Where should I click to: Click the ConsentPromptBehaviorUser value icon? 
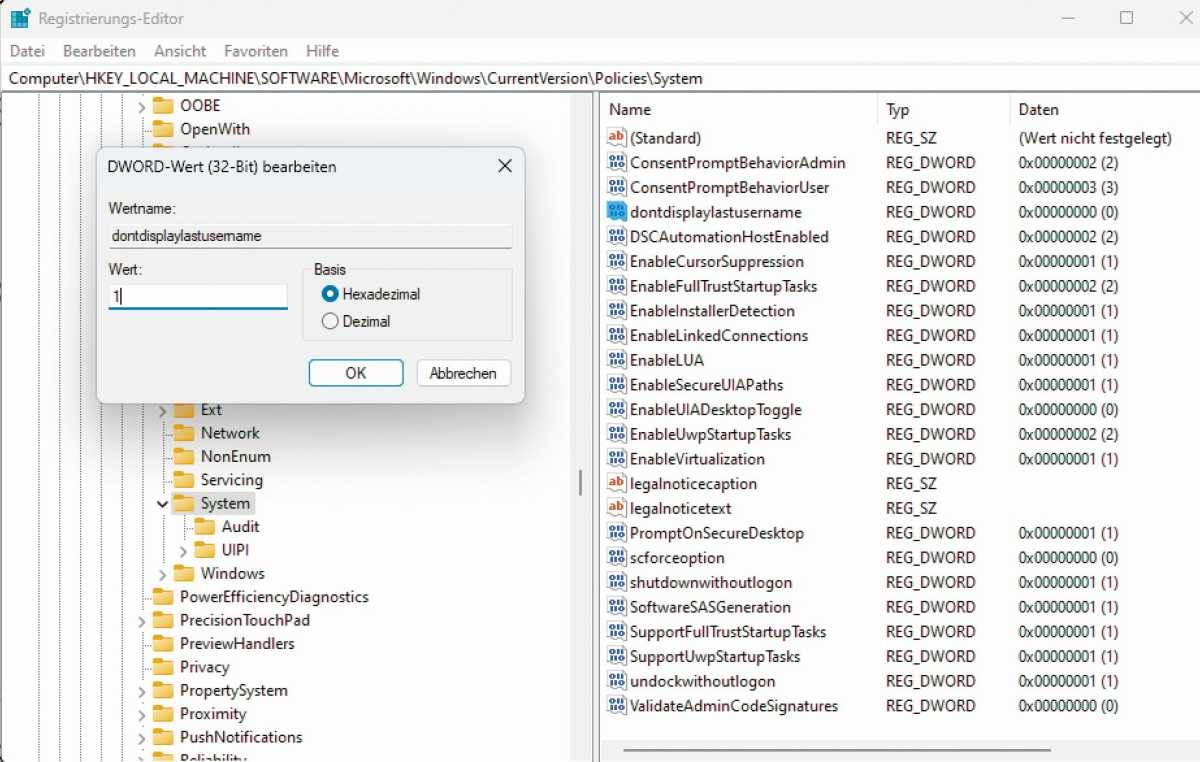click(616, 187)
